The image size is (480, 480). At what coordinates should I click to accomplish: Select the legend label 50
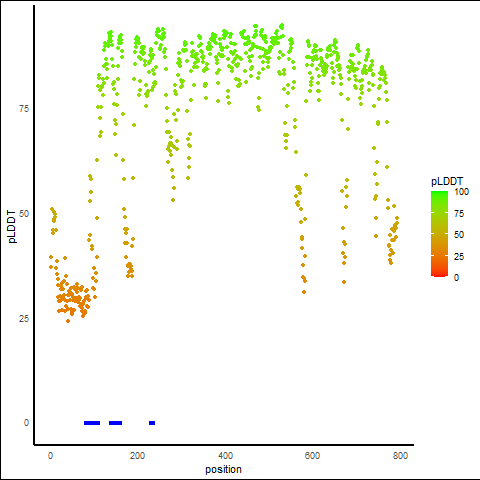tap(459, 235)
